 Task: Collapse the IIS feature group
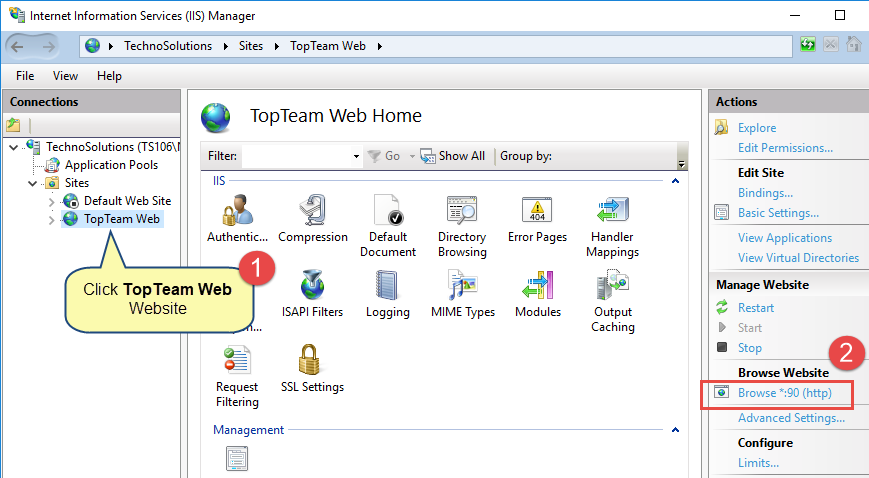pyautogui.click(x=676, y=181)
